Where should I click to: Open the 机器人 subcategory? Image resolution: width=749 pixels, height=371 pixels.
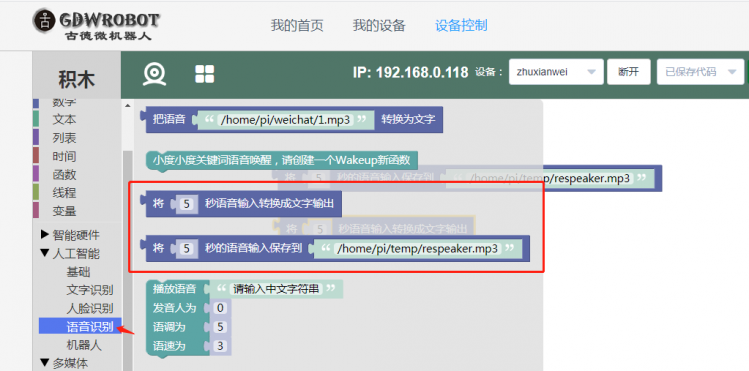tap(84, 345)
